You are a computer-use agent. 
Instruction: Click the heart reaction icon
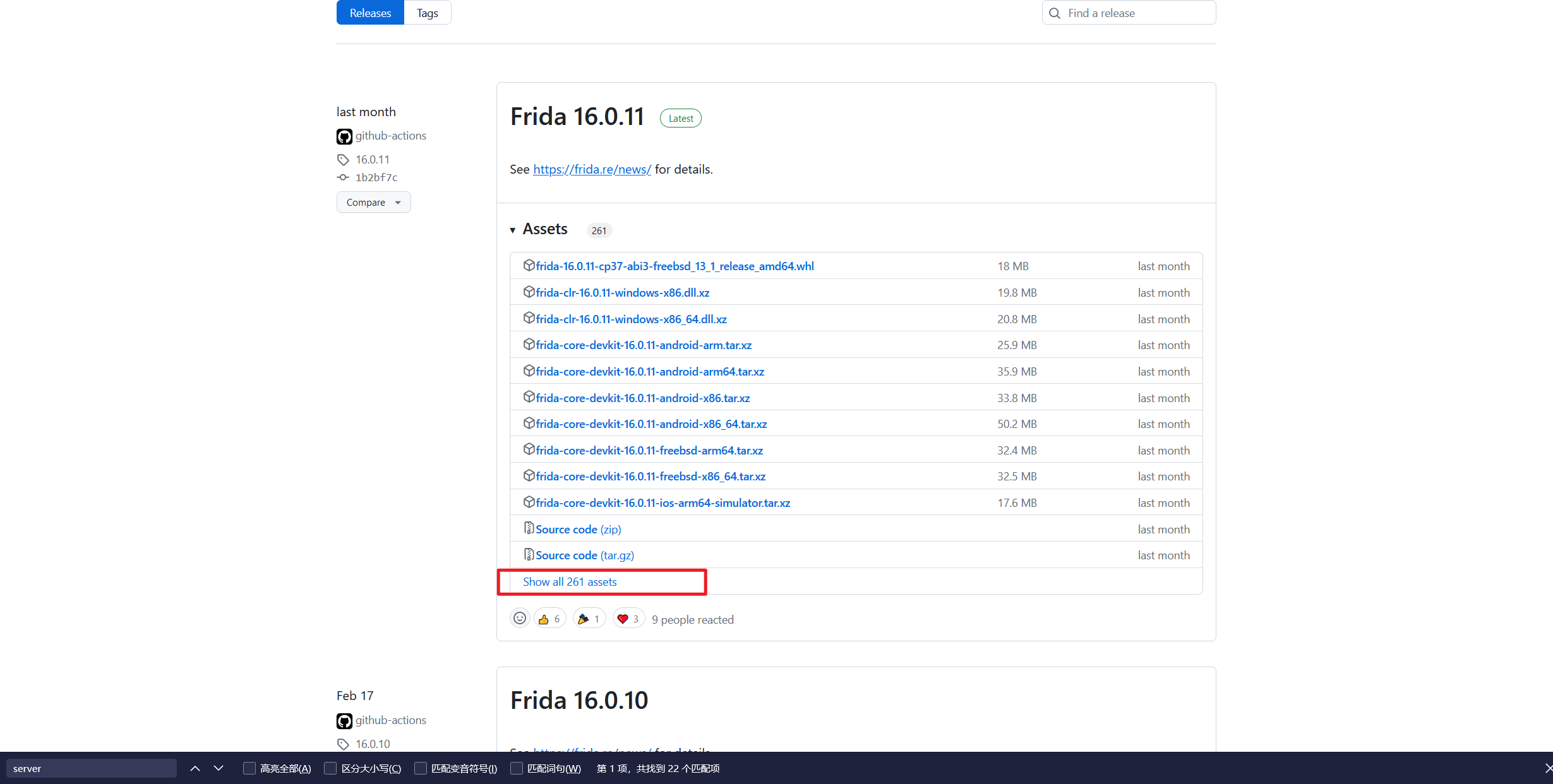(x=623, y=619)
